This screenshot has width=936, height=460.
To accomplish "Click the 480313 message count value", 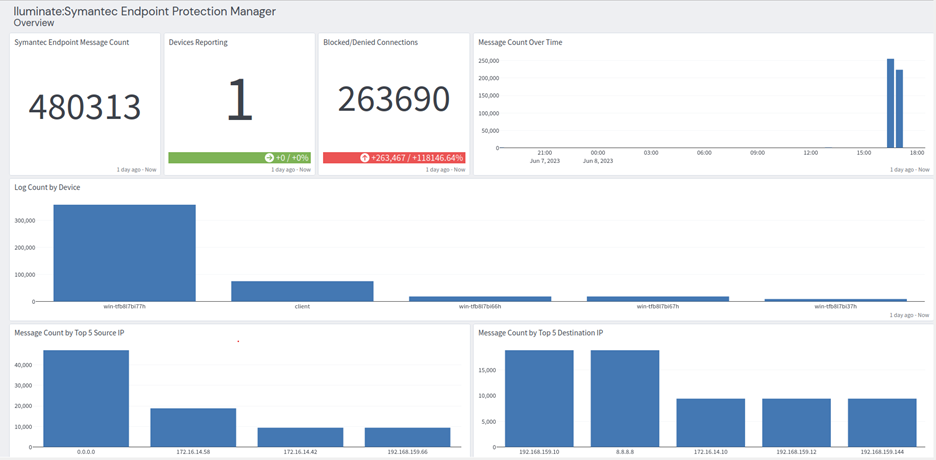I will point(84,107).
